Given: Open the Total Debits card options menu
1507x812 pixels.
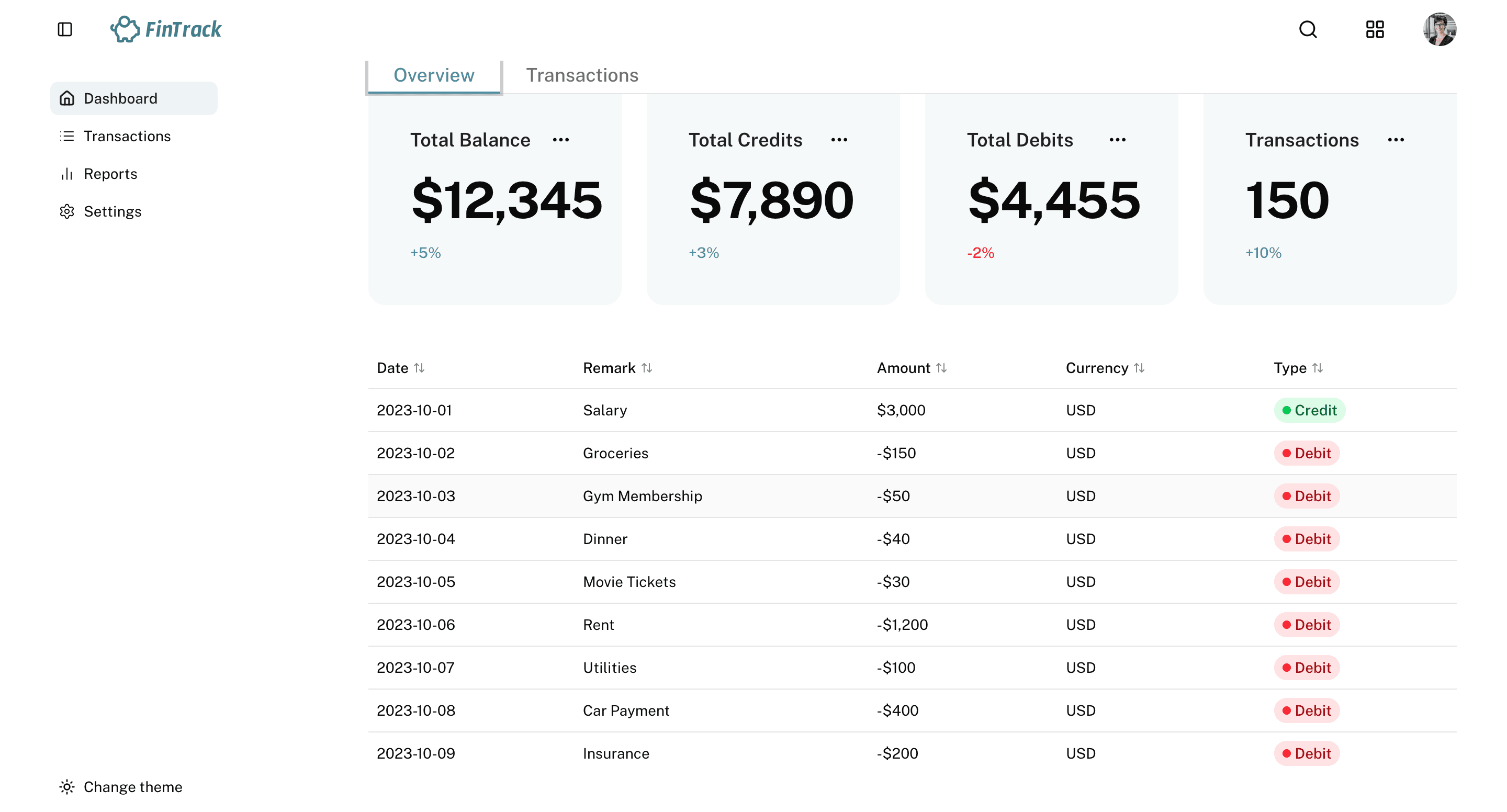Looking at the screenshot, I should click(x=1117, y=140).
